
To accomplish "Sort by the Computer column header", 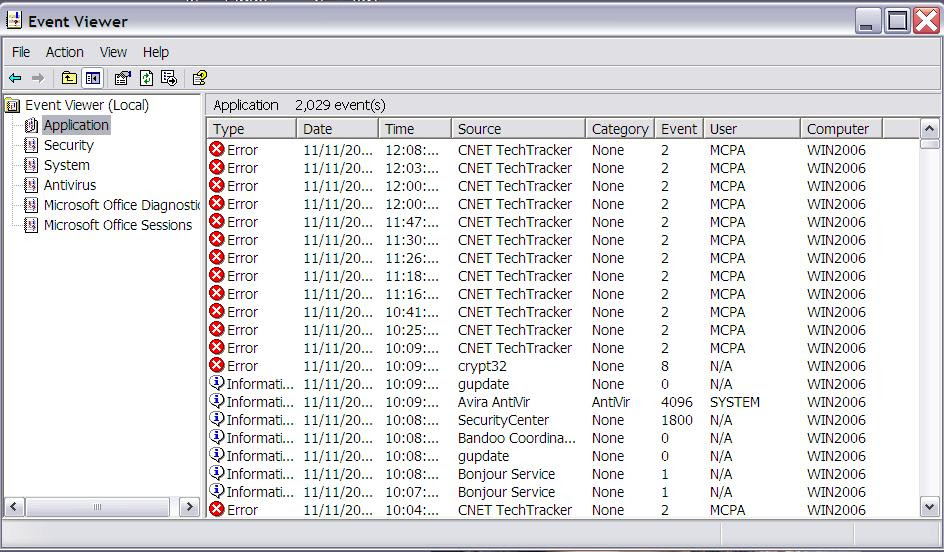I will click(842, 129).
